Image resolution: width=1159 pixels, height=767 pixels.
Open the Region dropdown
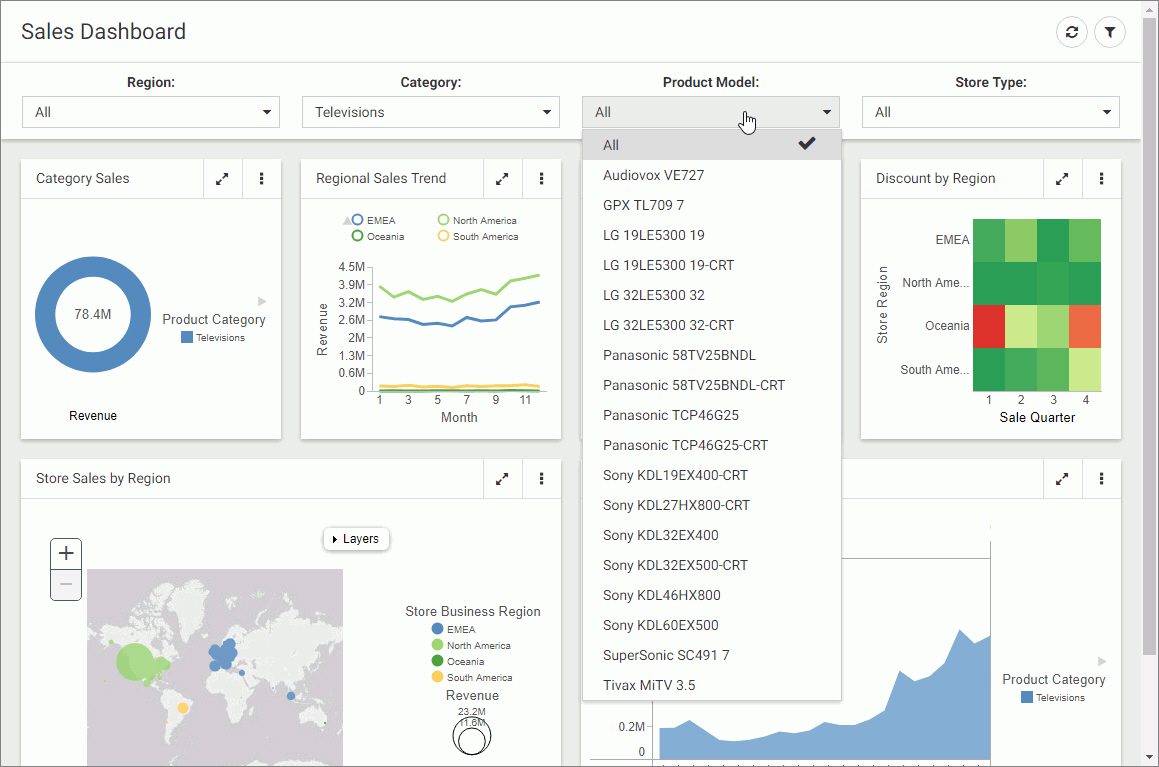point(151,112)
